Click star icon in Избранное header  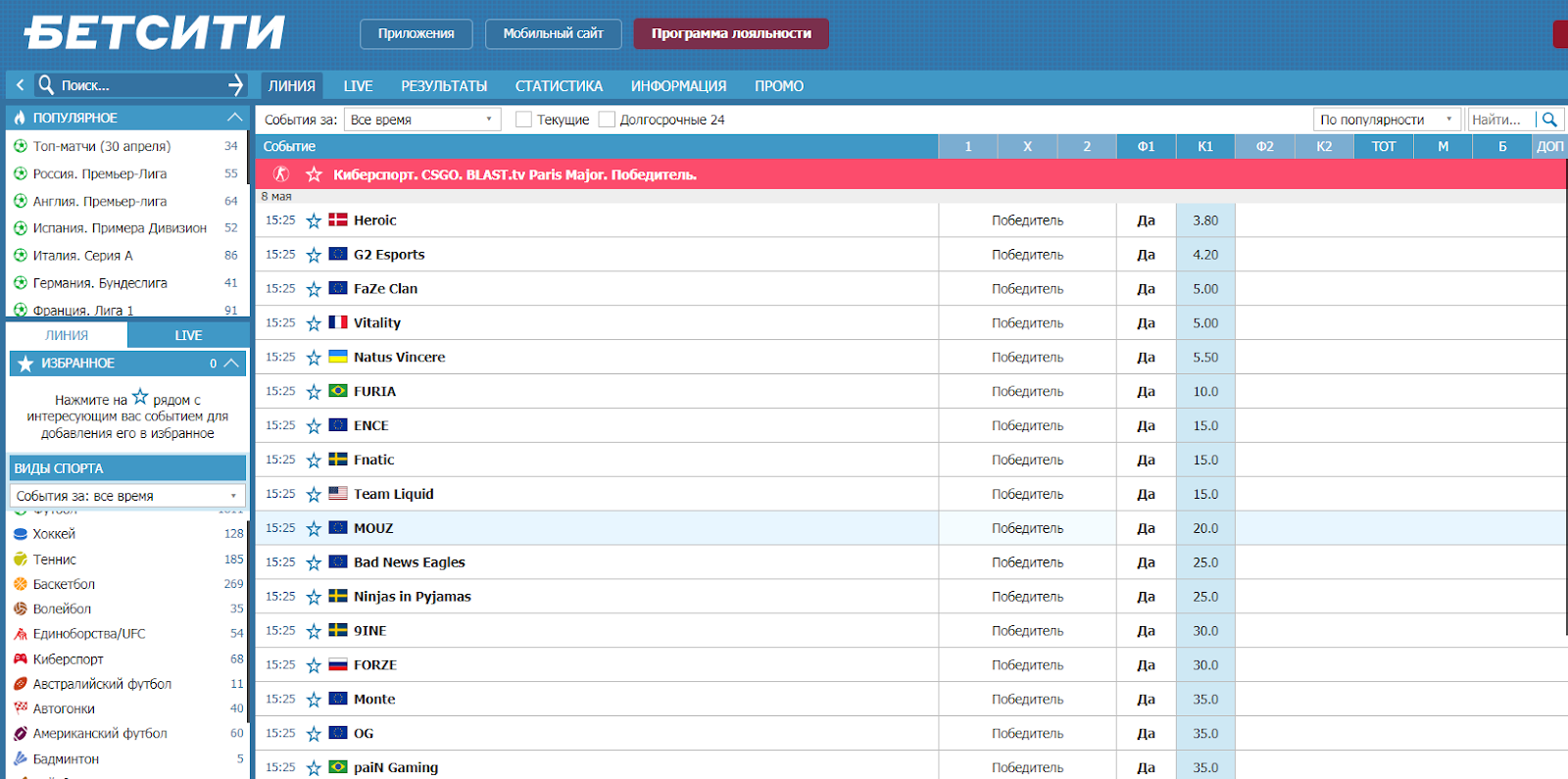25,364
